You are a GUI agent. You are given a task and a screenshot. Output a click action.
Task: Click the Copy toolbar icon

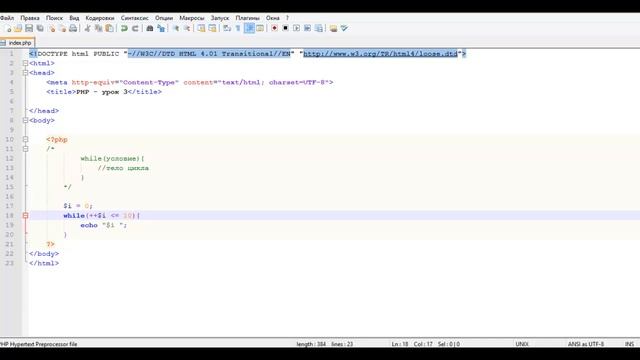(x=98, y=28)
